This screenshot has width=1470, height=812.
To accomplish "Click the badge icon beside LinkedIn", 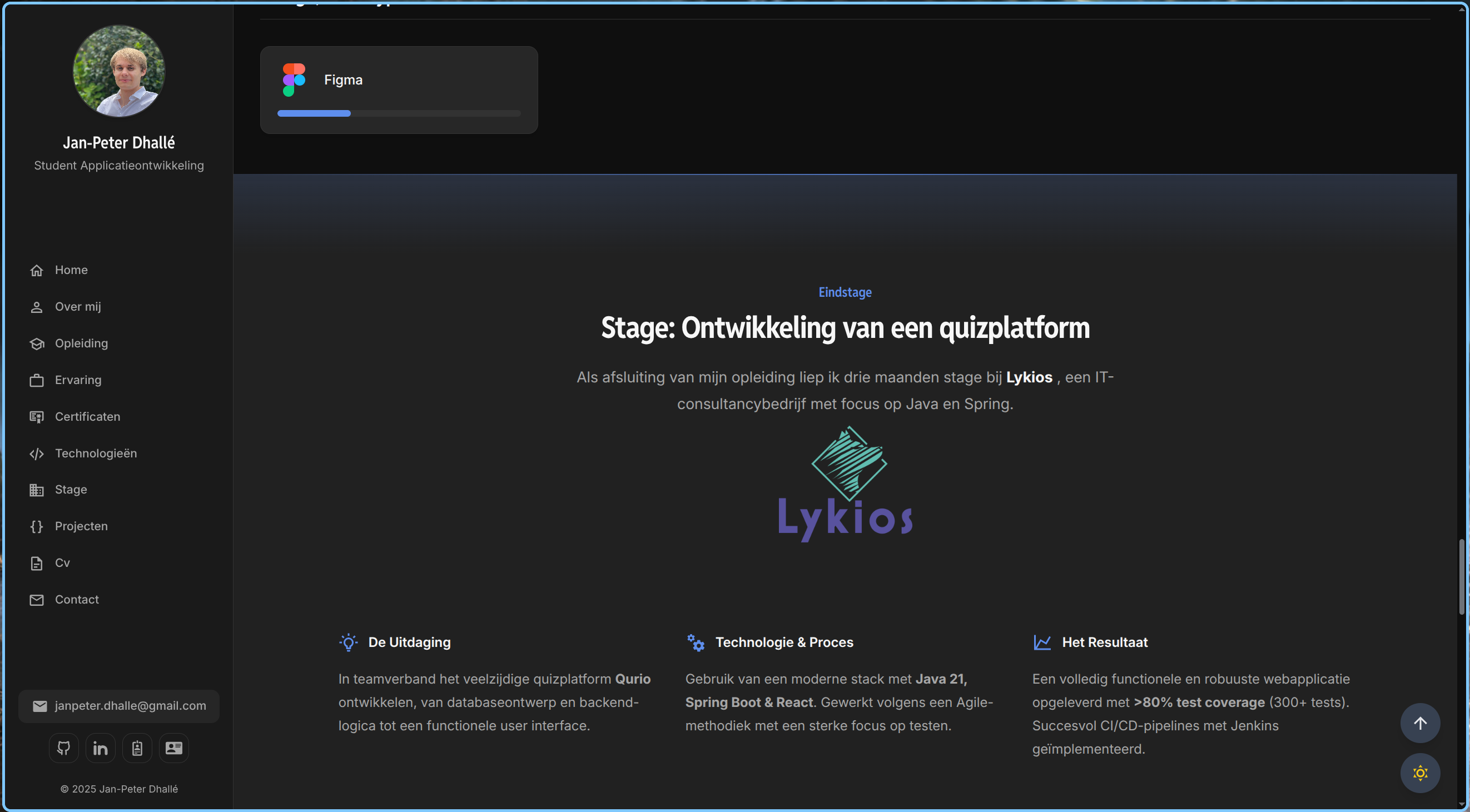I will tap(137, 748).
